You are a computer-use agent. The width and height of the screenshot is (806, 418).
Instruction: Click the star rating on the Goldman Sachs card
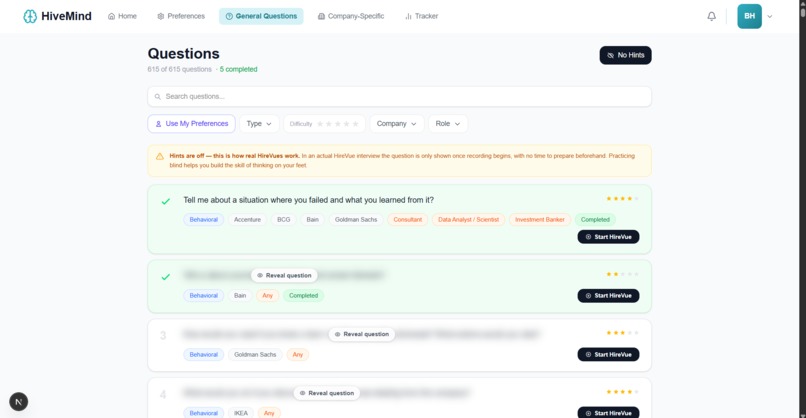pyautogui.click(x=622, y=333)
